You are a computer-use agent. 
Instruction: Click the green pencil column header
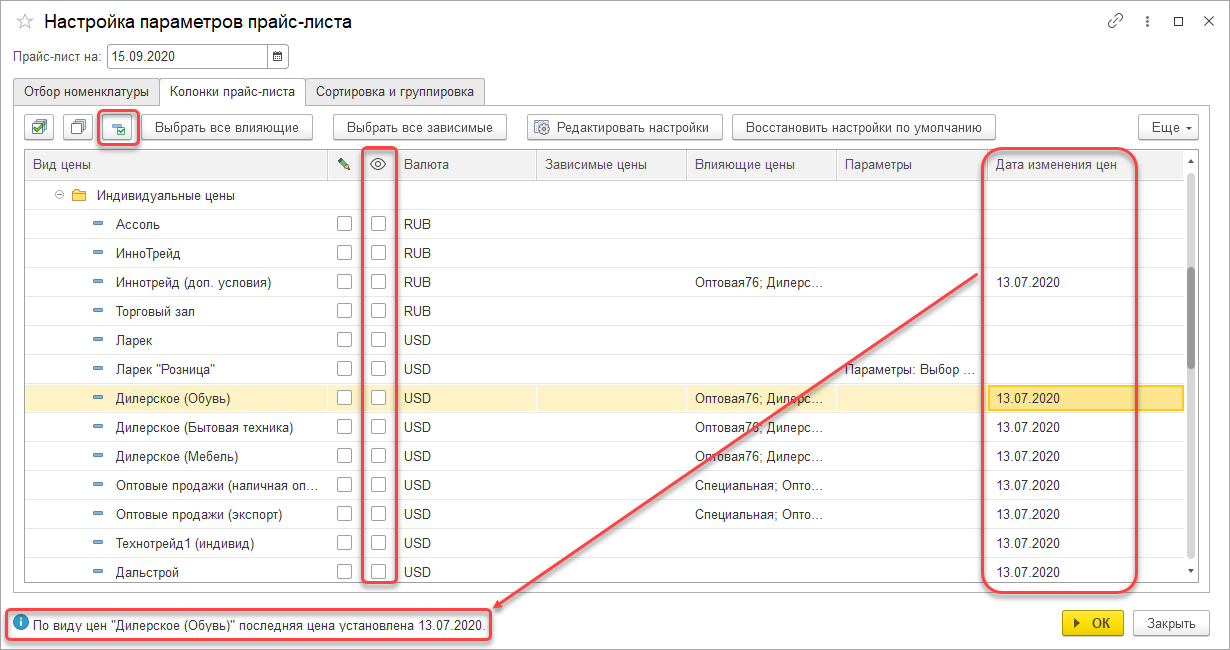click(344, 165)
